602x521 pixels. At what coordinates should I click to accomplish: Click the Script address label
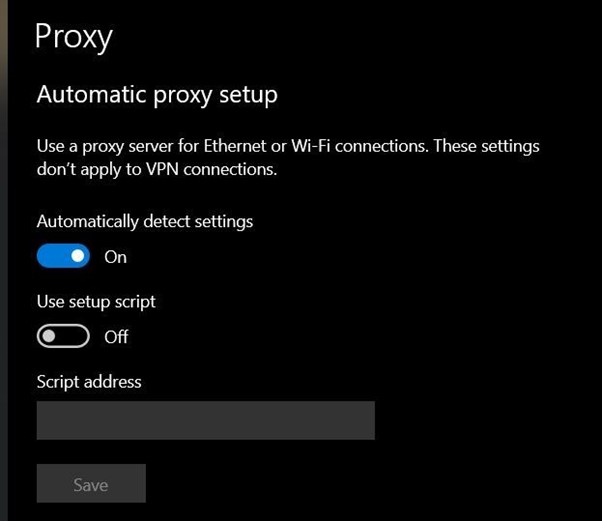(x=89, y=381)
